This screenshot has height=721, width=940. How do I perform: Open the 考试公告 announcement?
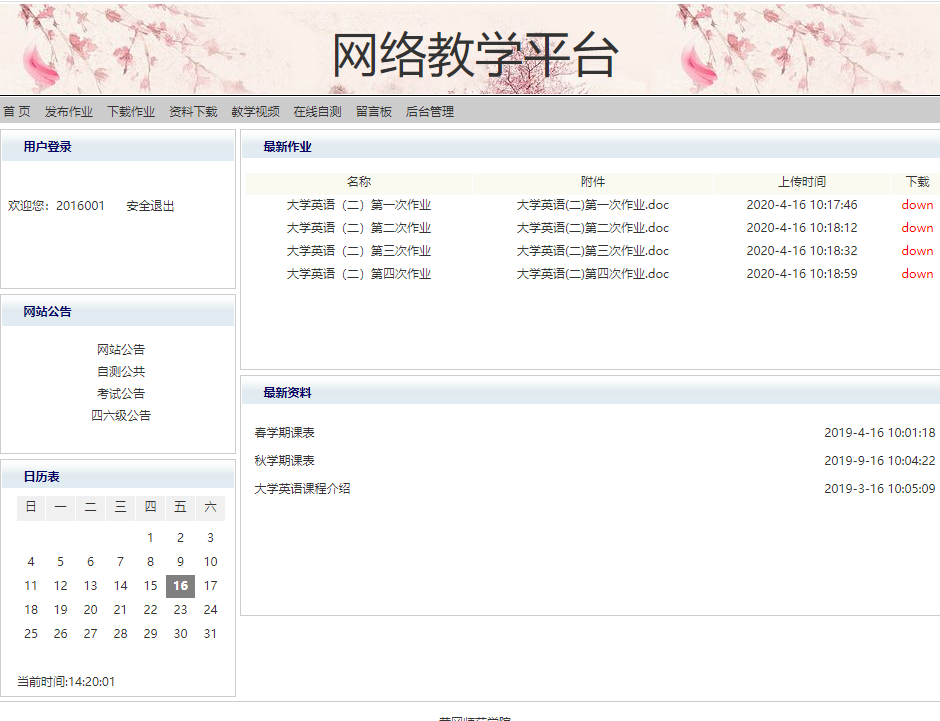click(121, 394)
